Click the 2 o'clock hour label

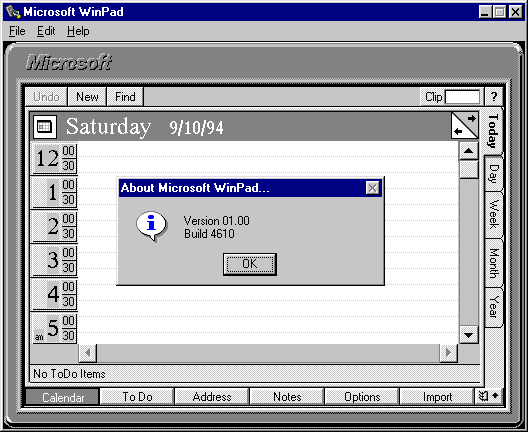click(53, 226)
